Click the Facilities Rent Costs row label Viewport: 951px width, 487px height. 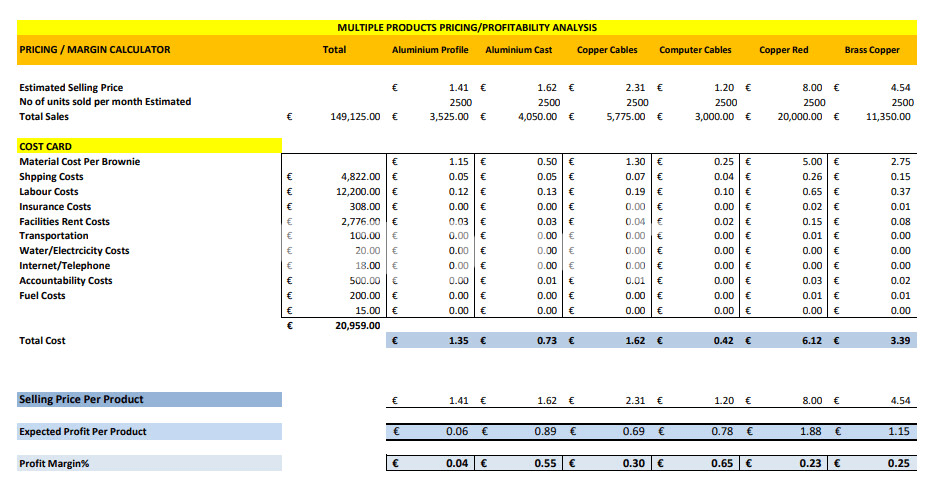pos(65,222)
